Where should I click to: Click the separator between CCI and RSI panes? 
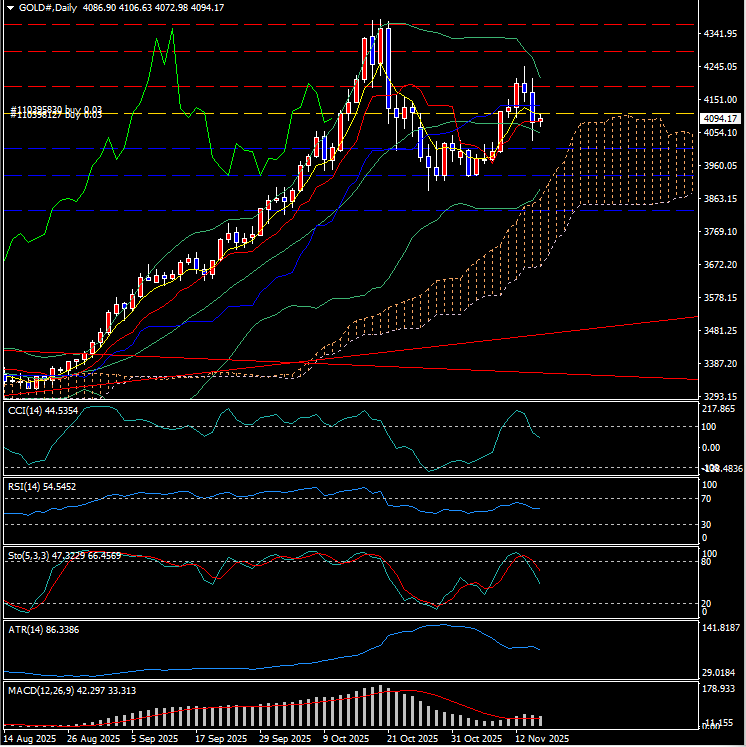(x=350, y=479)
